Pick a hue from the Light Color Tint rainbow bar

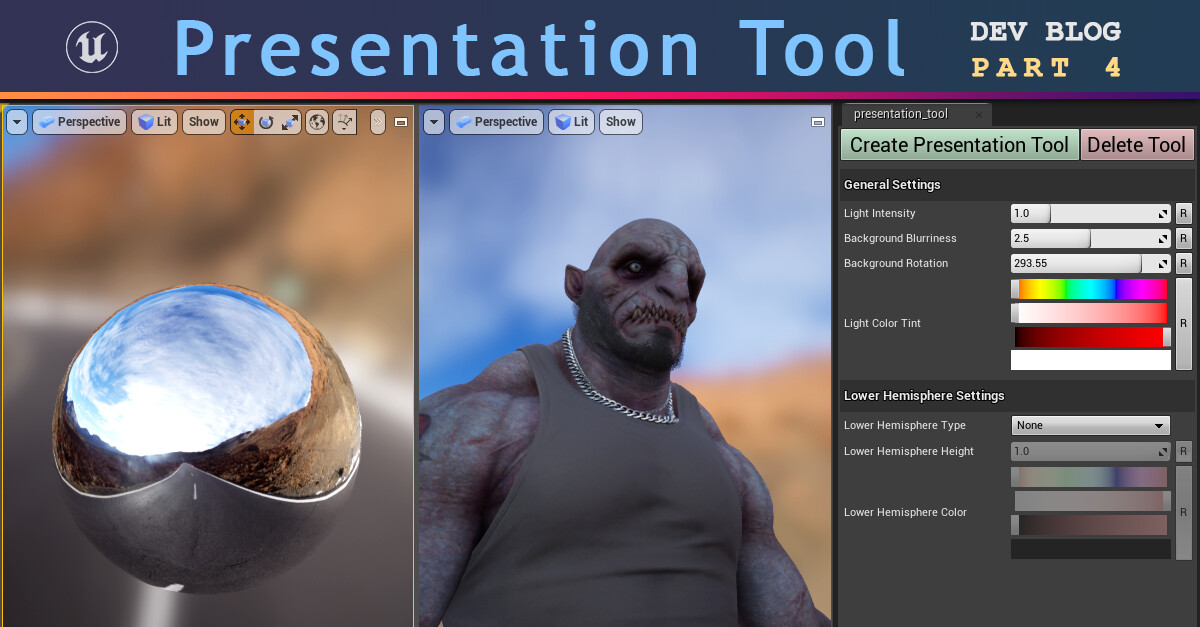(1090, 288)
